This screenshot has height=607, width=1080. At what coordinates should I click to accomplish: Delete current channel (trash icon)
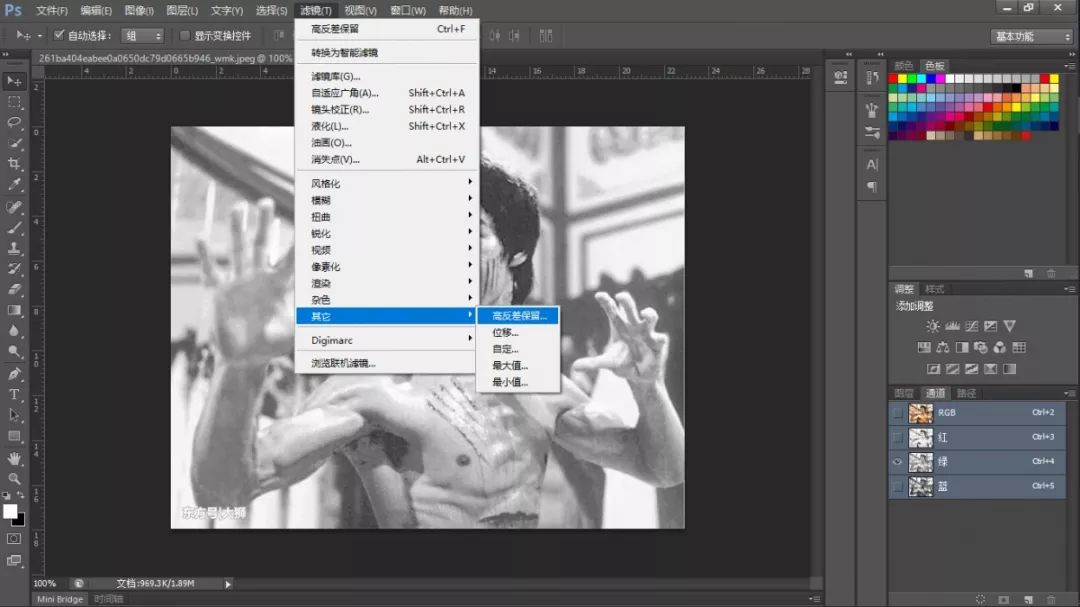click(x=1051, y=599)
